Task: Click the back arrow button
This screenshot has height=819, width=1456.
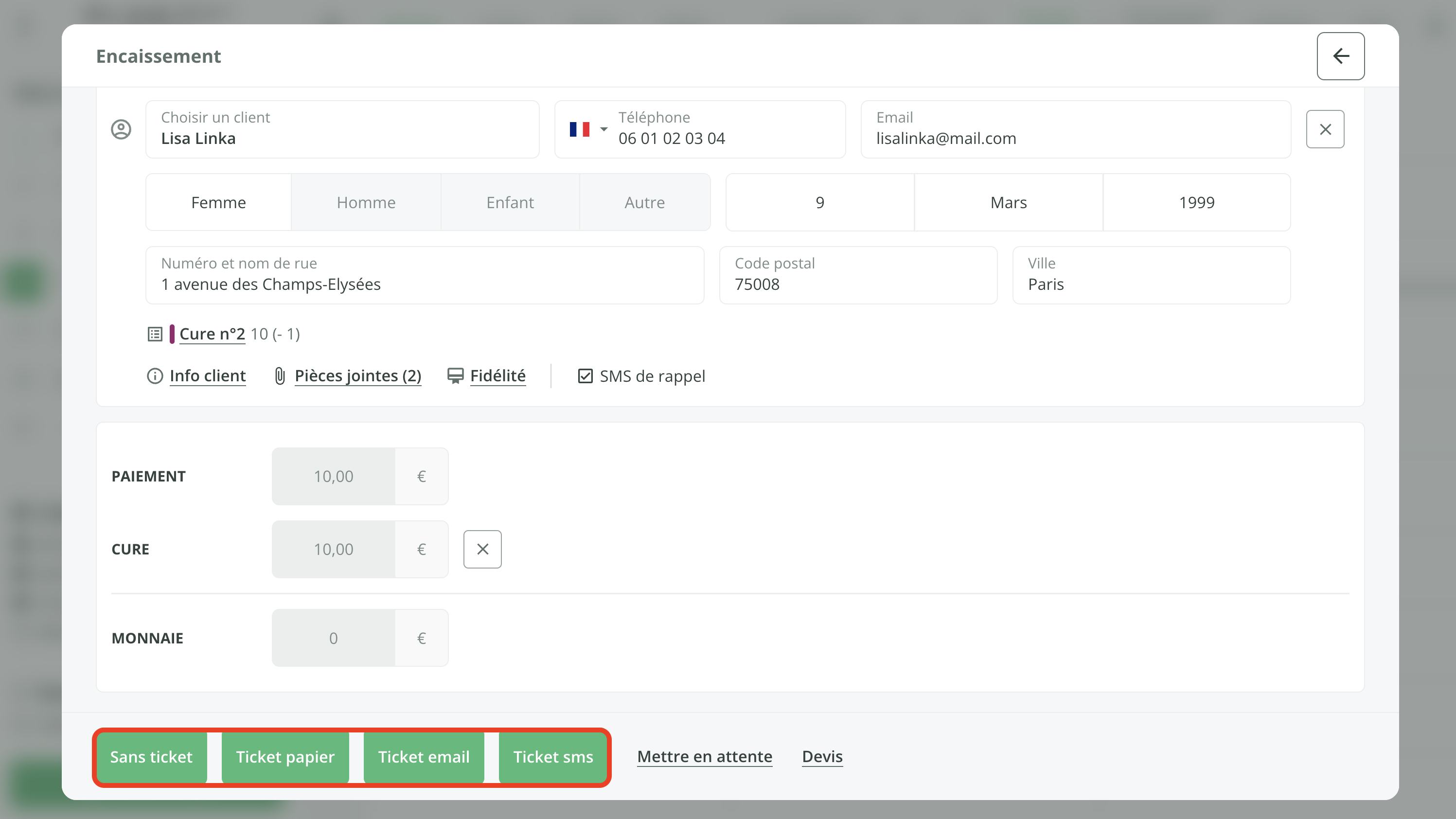Action: point(1340,56)
